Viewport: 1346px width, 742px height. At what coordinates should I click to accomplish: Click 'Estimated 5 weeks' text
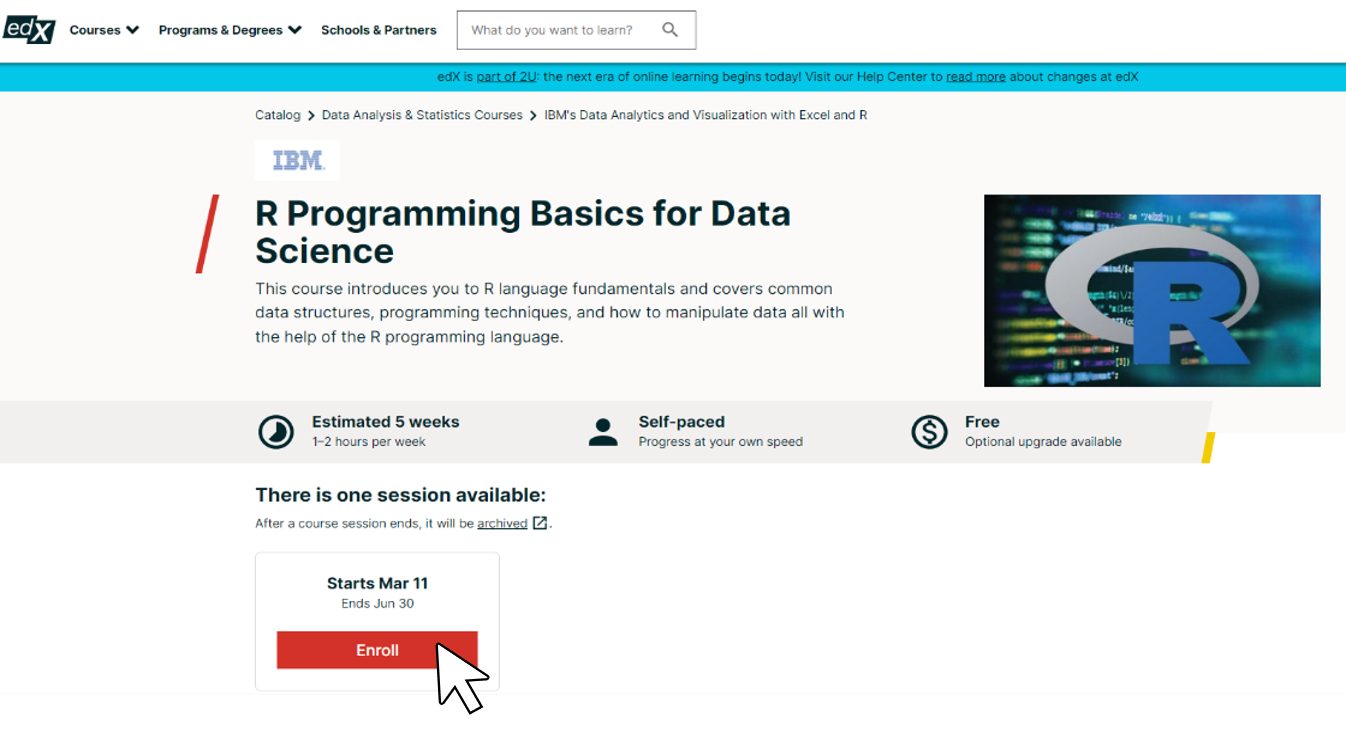coord(386,422)
